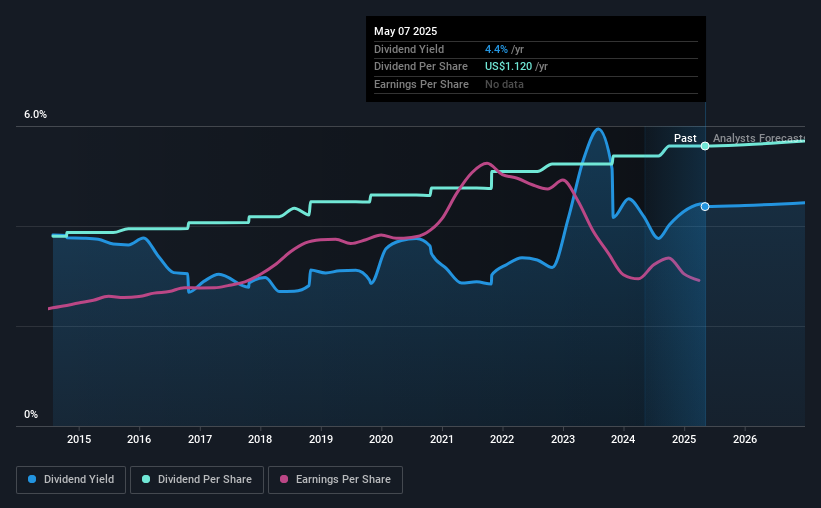Click the 2022 x-axis label
821x508 pixels.
(x=502, y=439)
